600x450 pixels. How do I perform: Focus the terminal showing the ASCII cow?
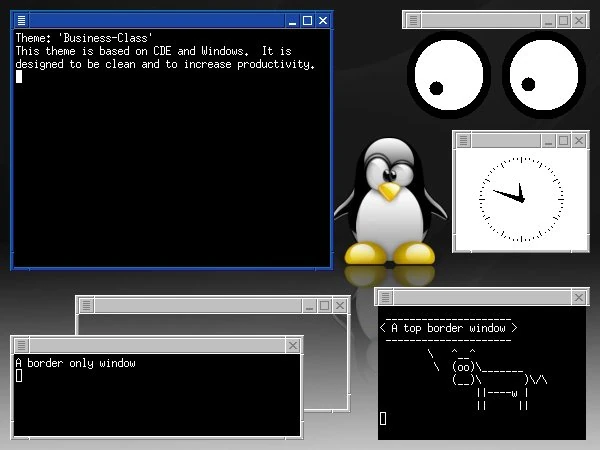coord(482,373)
